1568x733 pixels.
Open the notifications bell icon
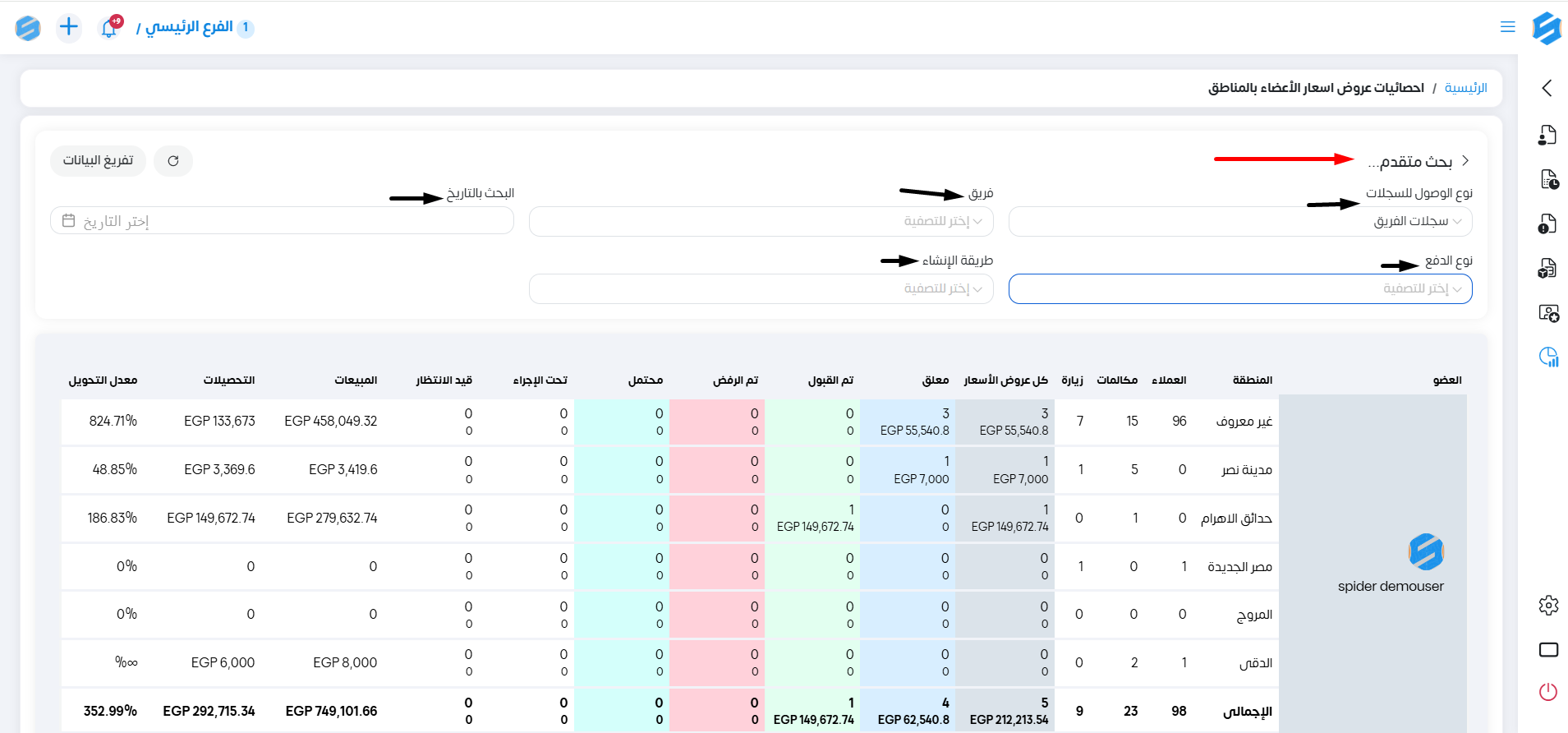click(109, 28)
